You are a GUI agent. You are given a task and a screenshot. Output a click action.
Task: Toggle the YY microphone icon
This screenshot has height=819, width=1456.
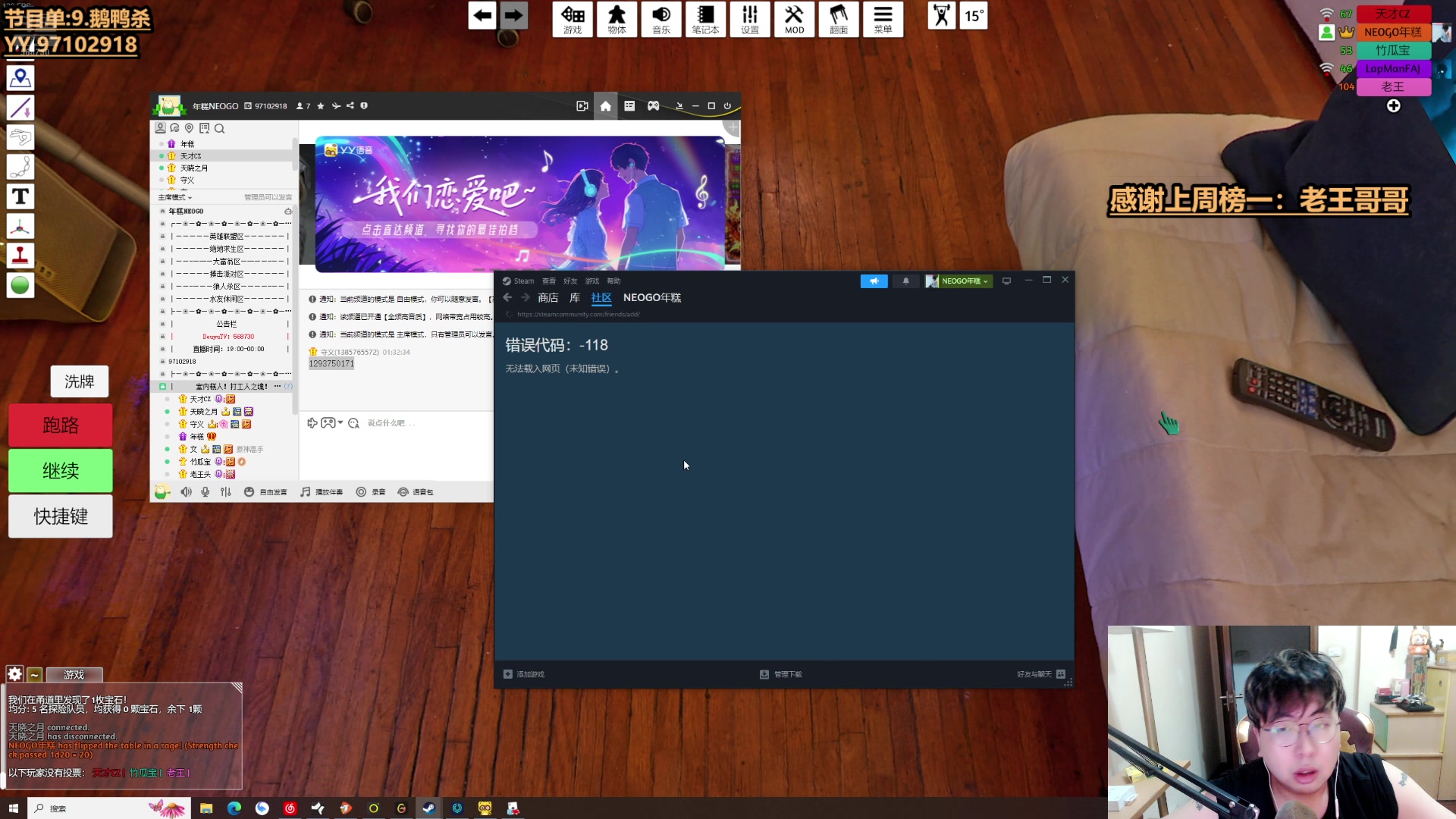[206, 492]
